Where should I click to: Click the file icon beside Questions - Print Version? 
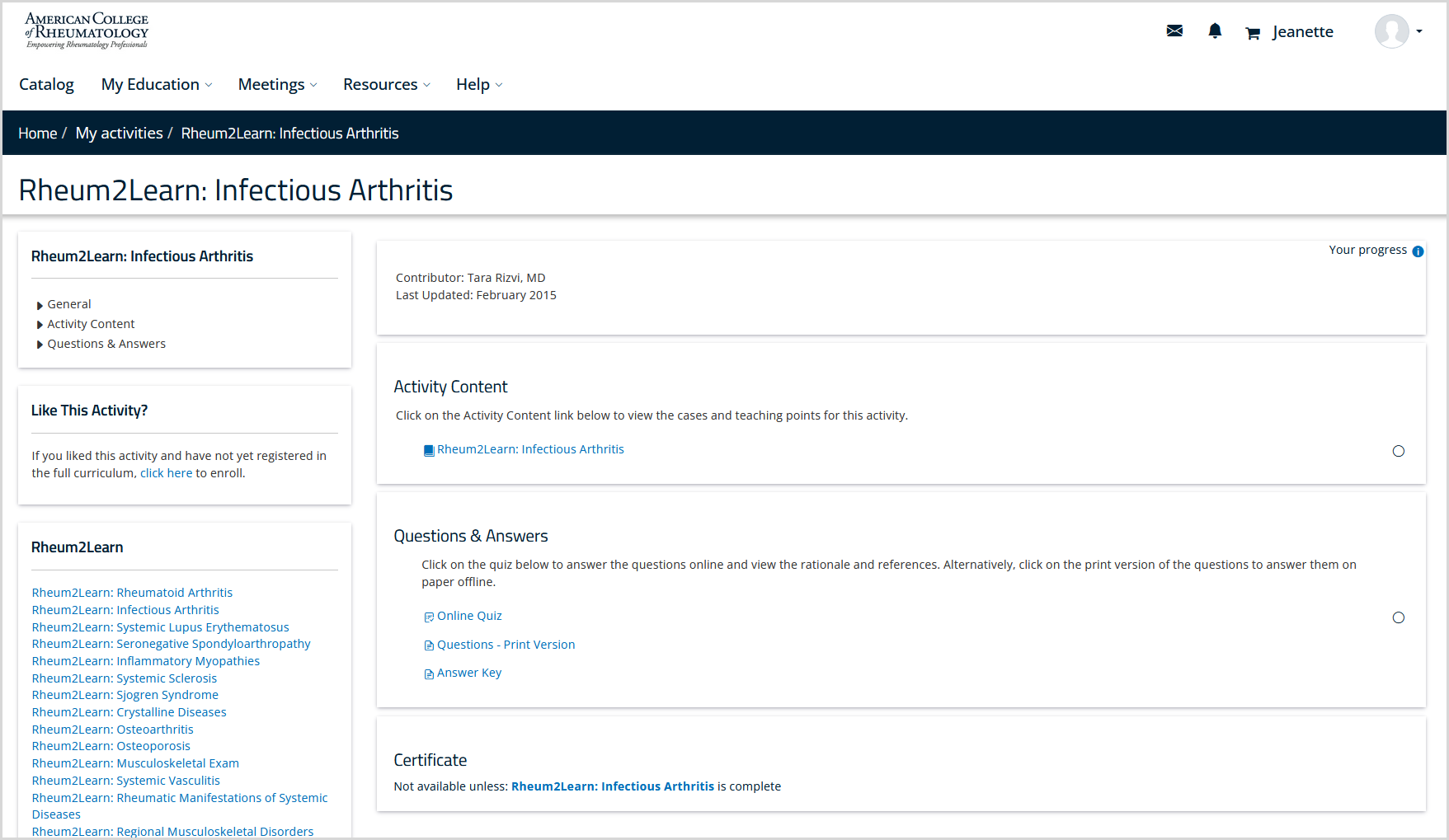point(429,645)
